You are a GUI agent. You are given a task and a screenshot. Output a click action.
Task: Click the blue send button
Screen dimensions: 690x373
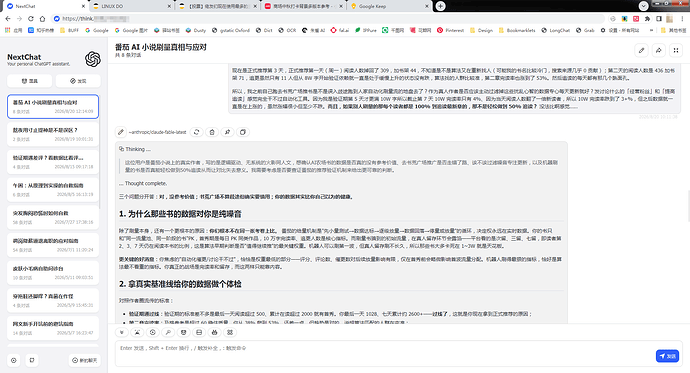(667, 356)
